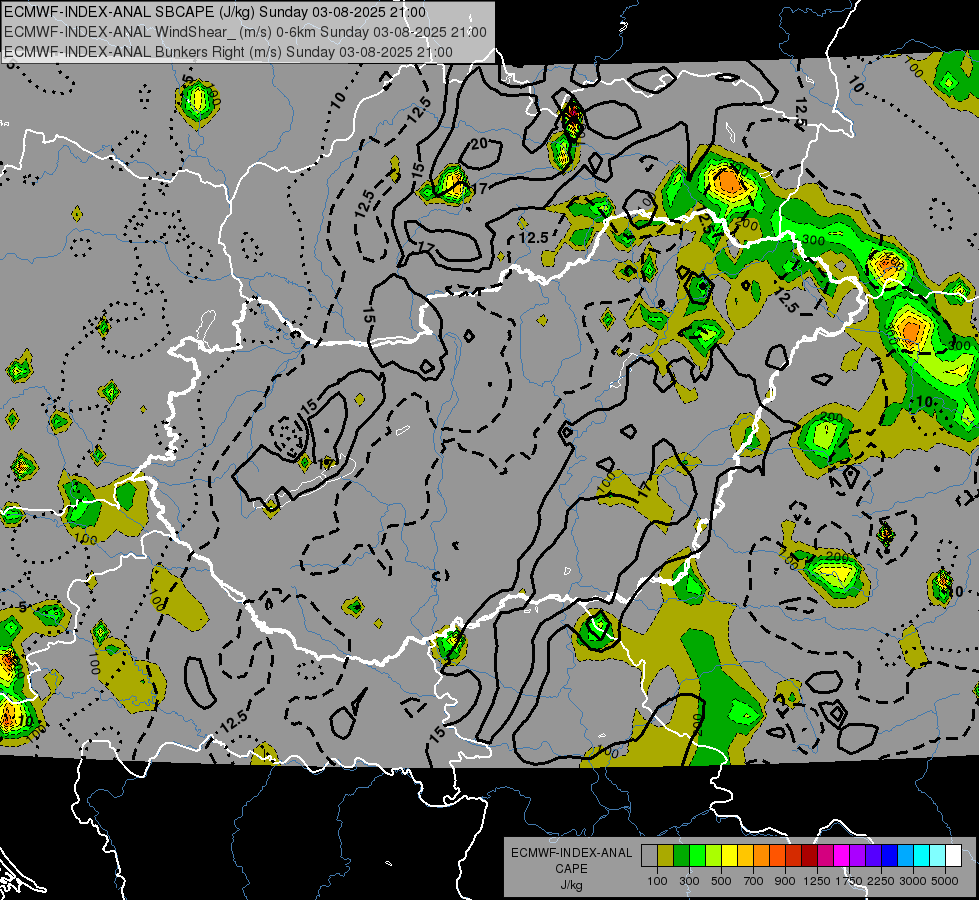Click the legend value 5000
This screenshot has width=979, height=900.
pyautogui.click(x=945, y=881)
